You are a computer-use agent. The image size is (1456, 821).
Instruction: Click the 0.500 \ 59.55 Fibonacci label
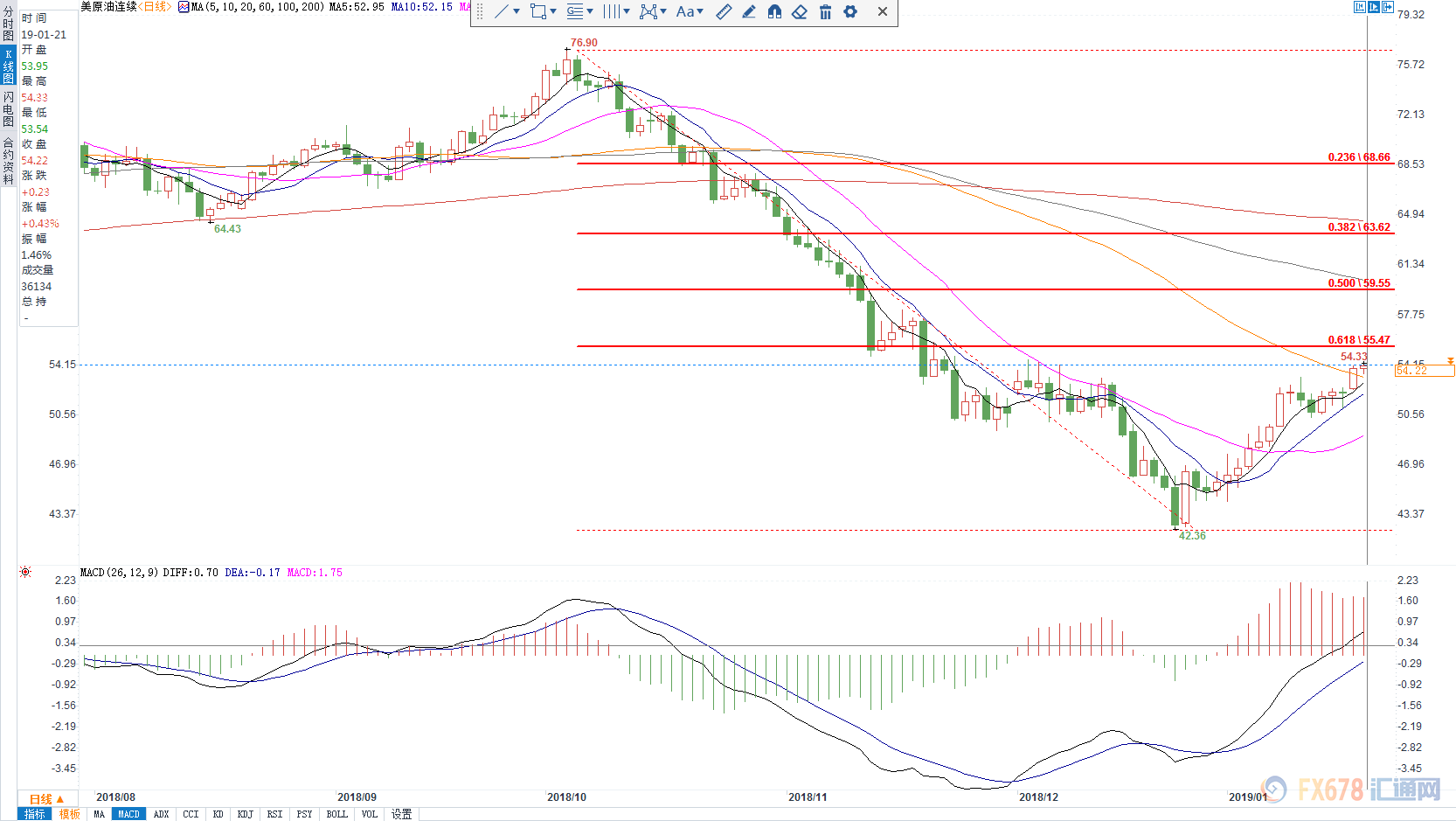(x=1359, y=283)
